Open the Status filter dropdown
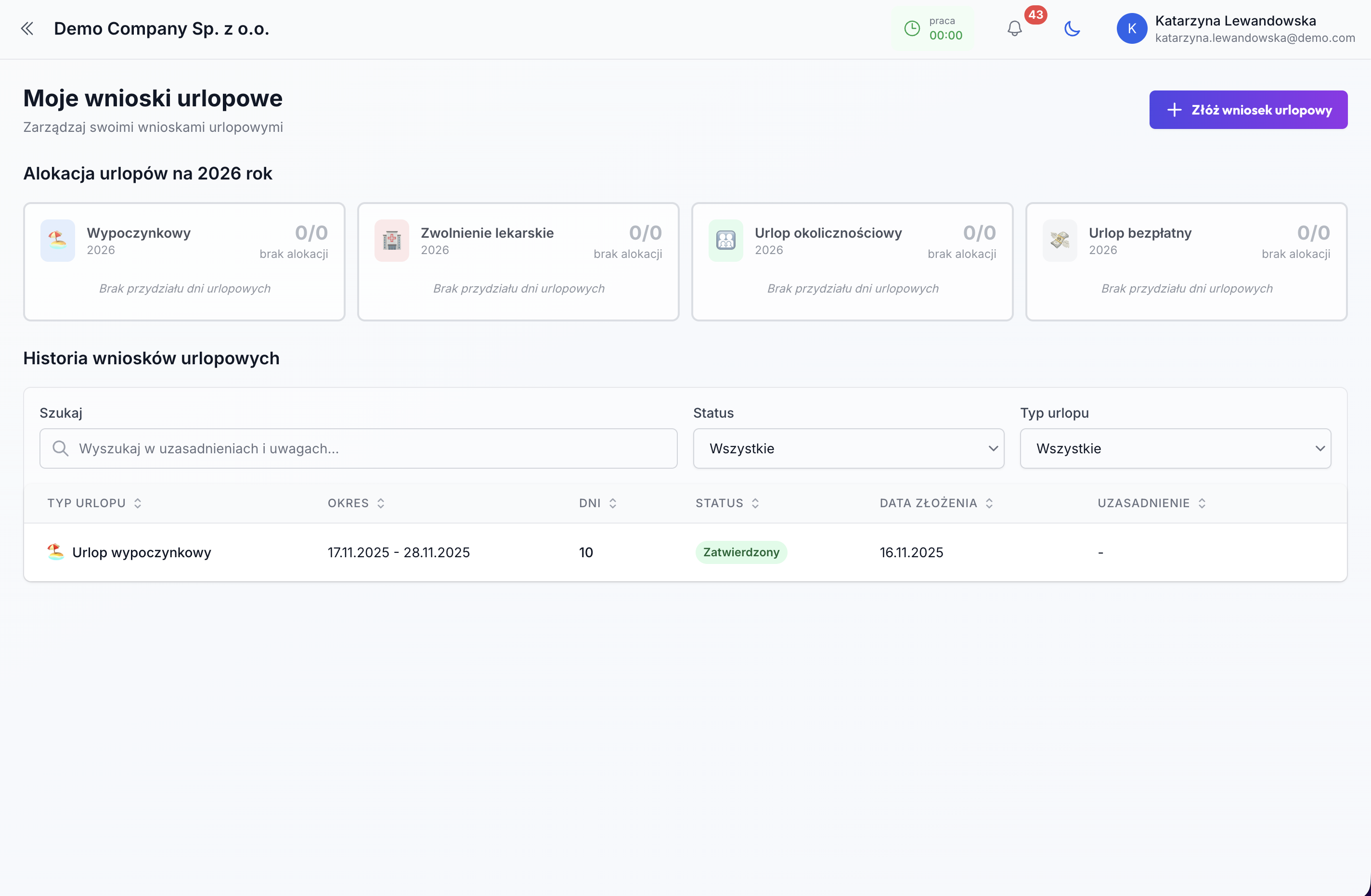Viewport: 1371px width, 896px height. click(x=848, y=448)
